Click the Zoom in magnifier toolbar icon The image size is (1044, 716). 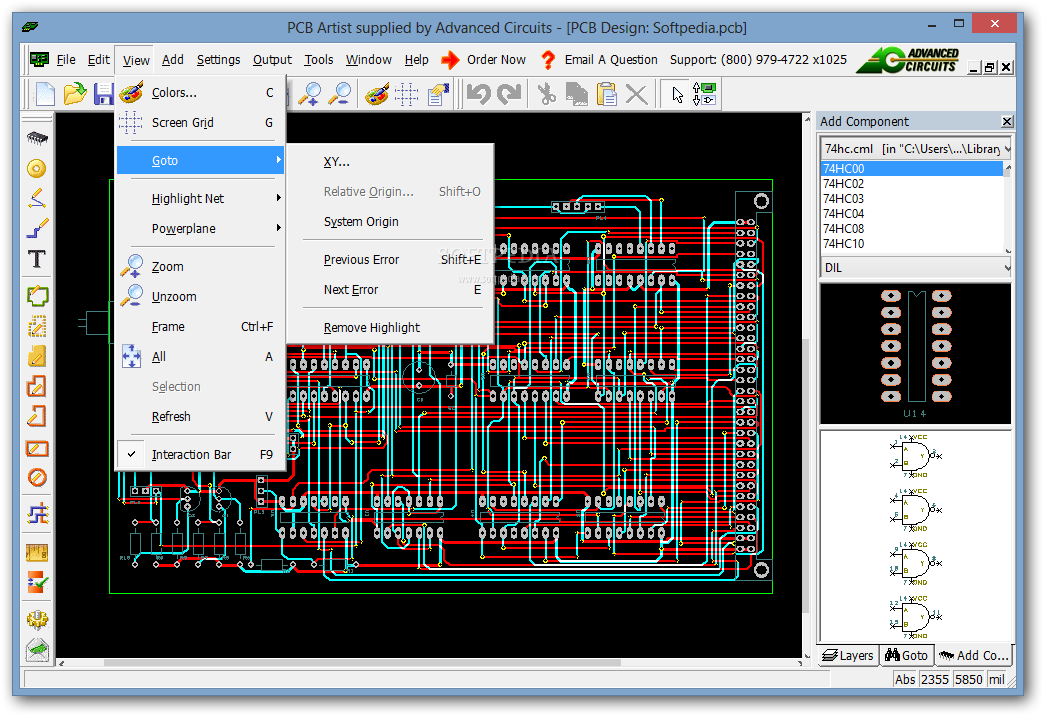[x=310, y=94]
